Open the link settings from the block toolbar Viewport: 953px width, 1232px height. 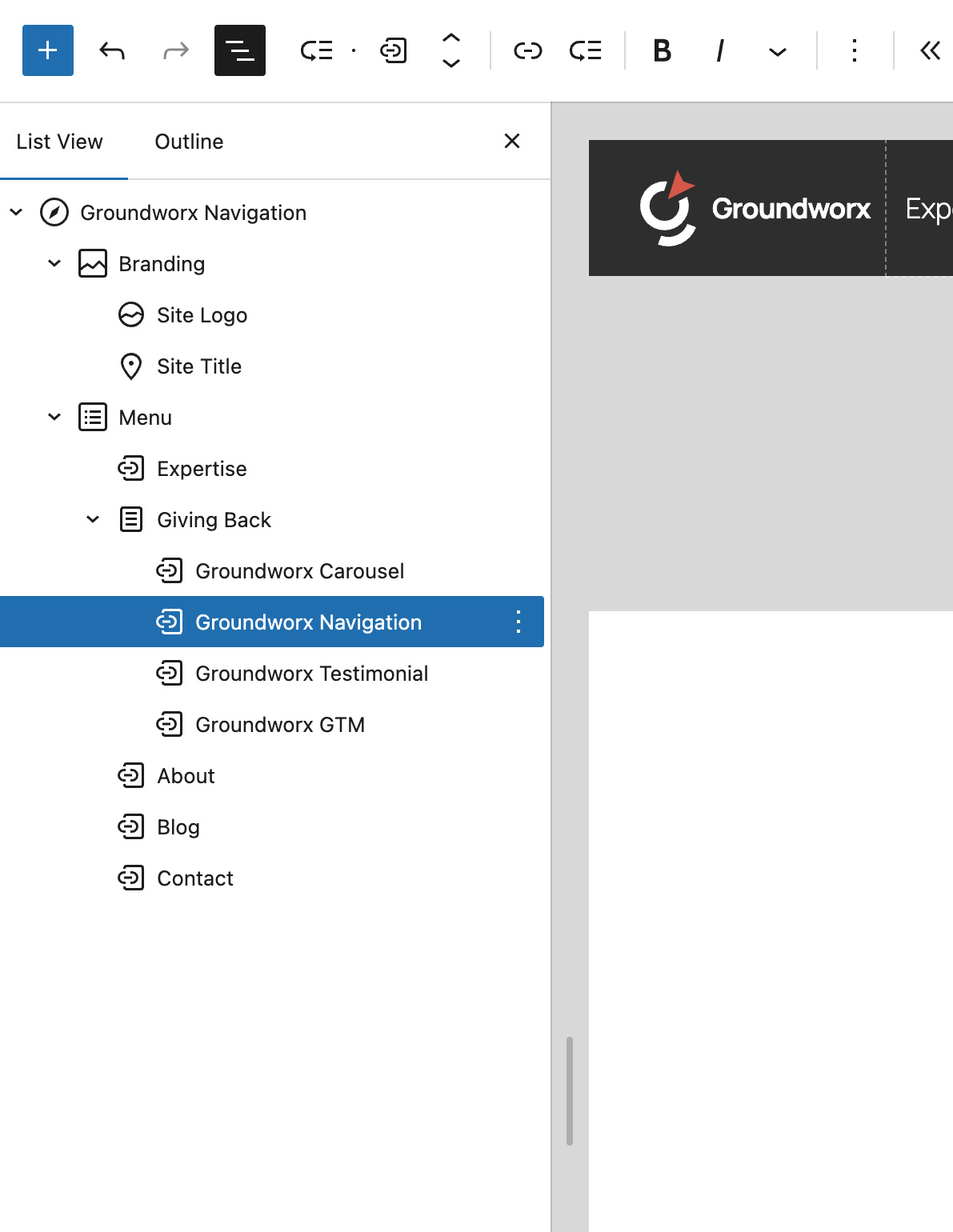point(527,50)
